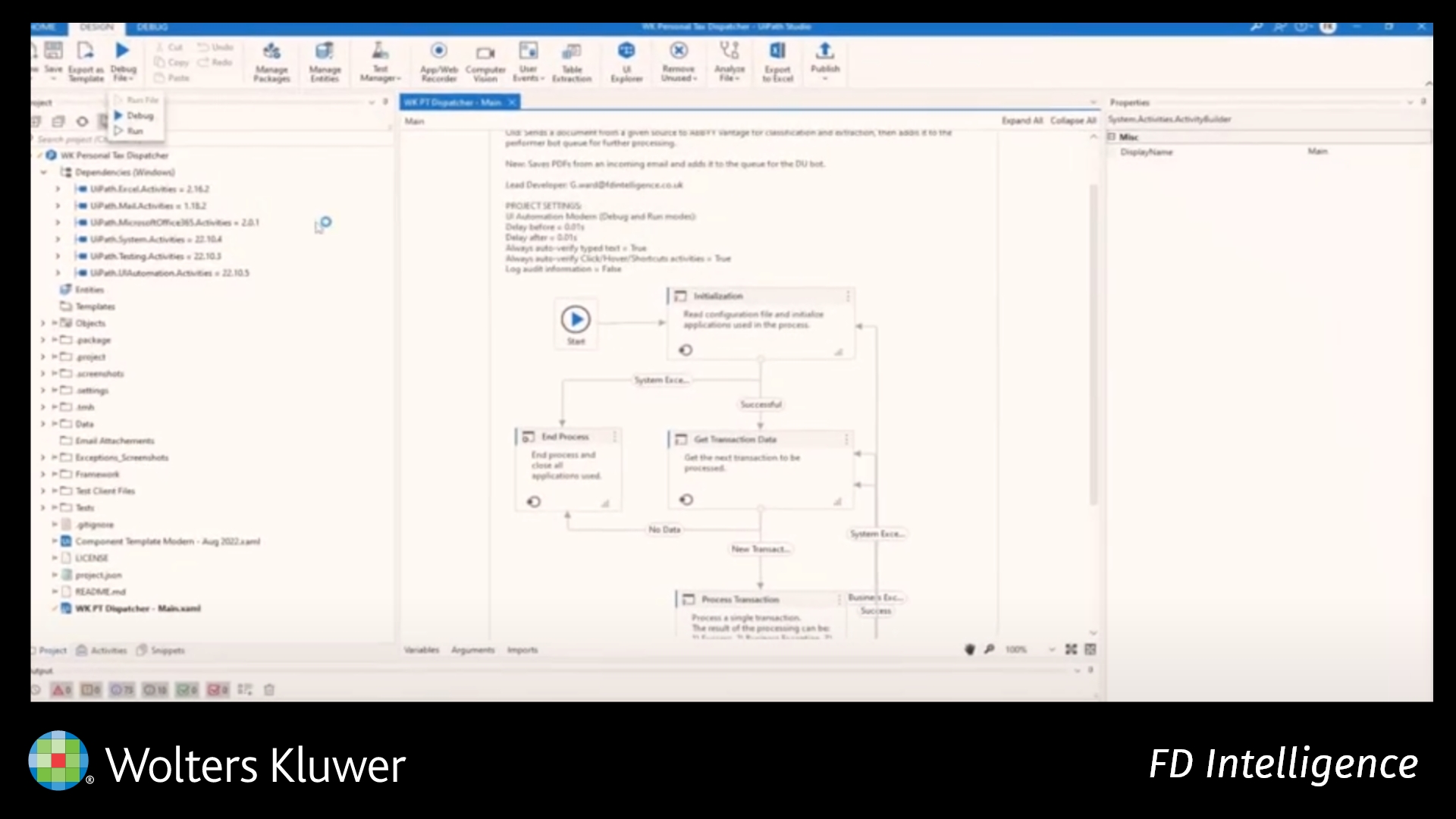Click the App/Web Recorder icon
Screen dimensions: 1456x819
[438, 61]
